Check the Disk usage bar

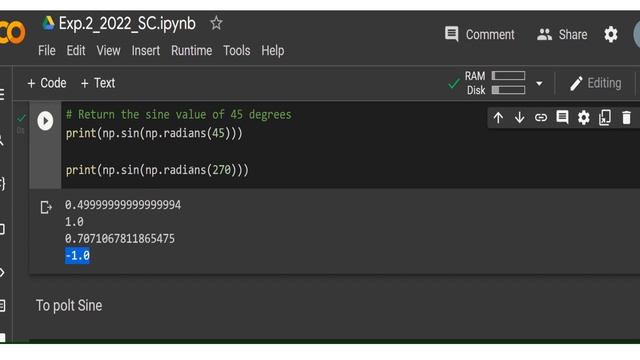coord(508,90)
